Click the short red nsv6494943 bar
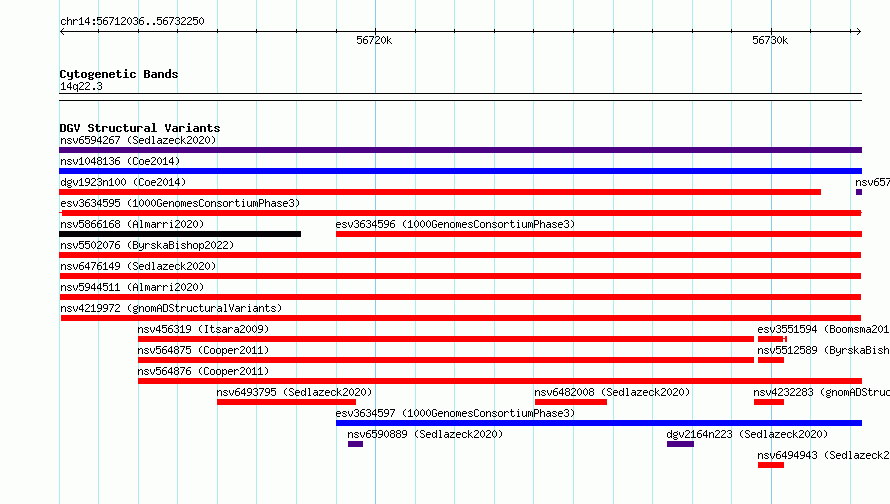Screen dimensions: 890x504 (x=771, y=465)
